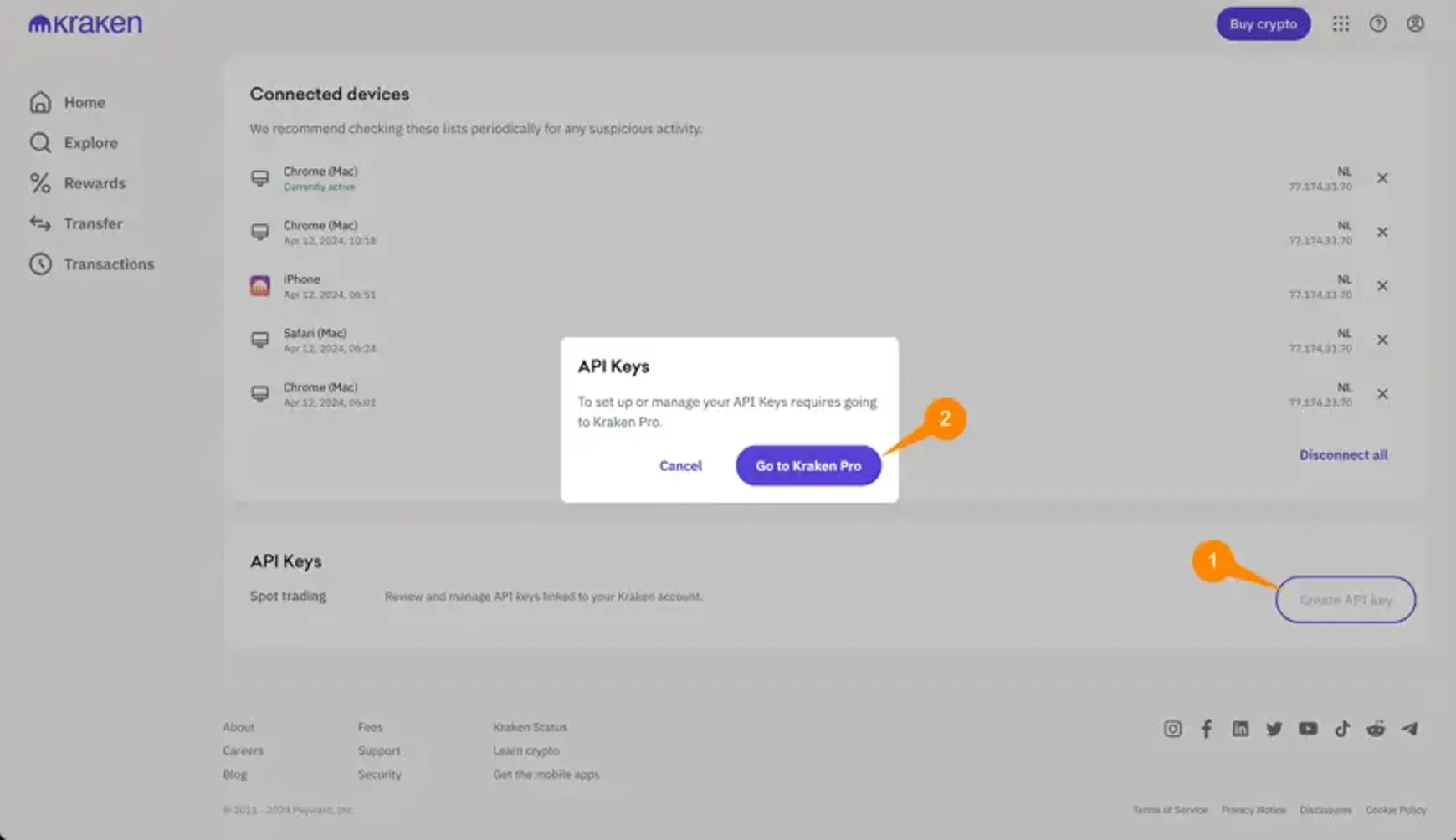Visit Kraken's Instagram page
Image resolution: width=1456 pixels, height=840 pixels.
[x=1172, y=729]
